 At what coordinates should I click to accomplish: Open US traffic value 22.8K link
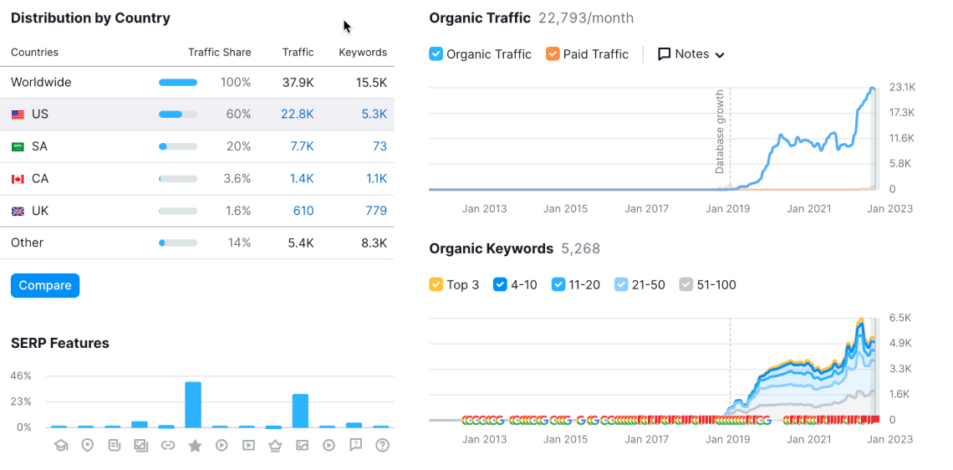297,114
